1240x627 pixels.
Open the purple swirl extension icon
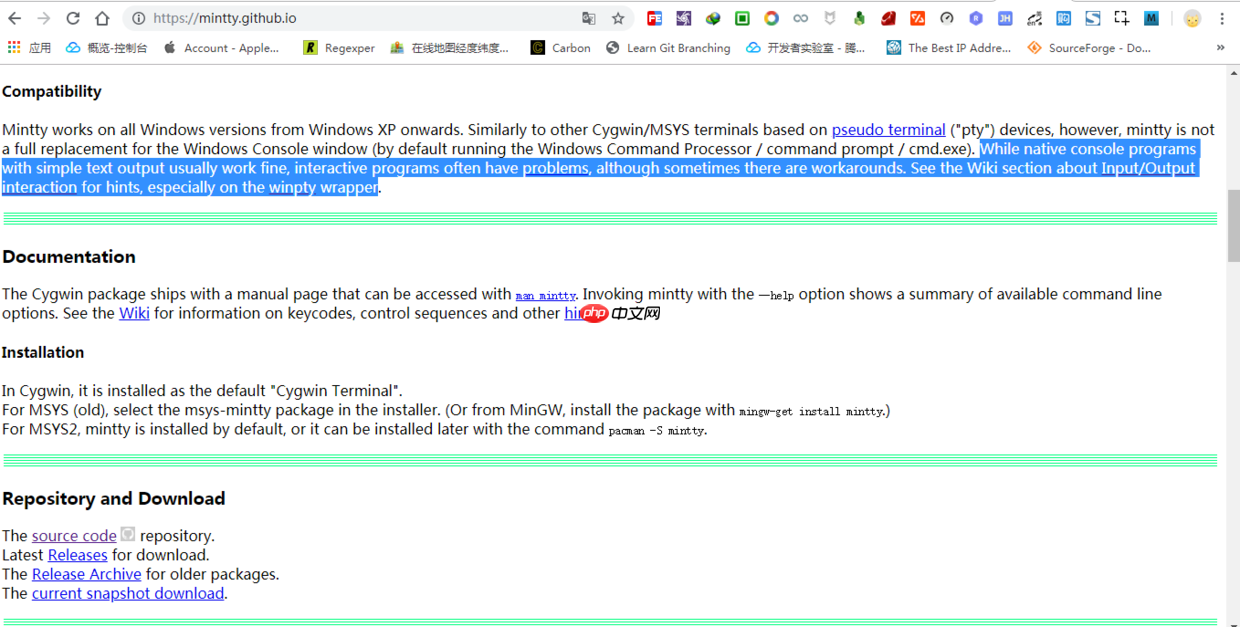[x=683, y=18]
